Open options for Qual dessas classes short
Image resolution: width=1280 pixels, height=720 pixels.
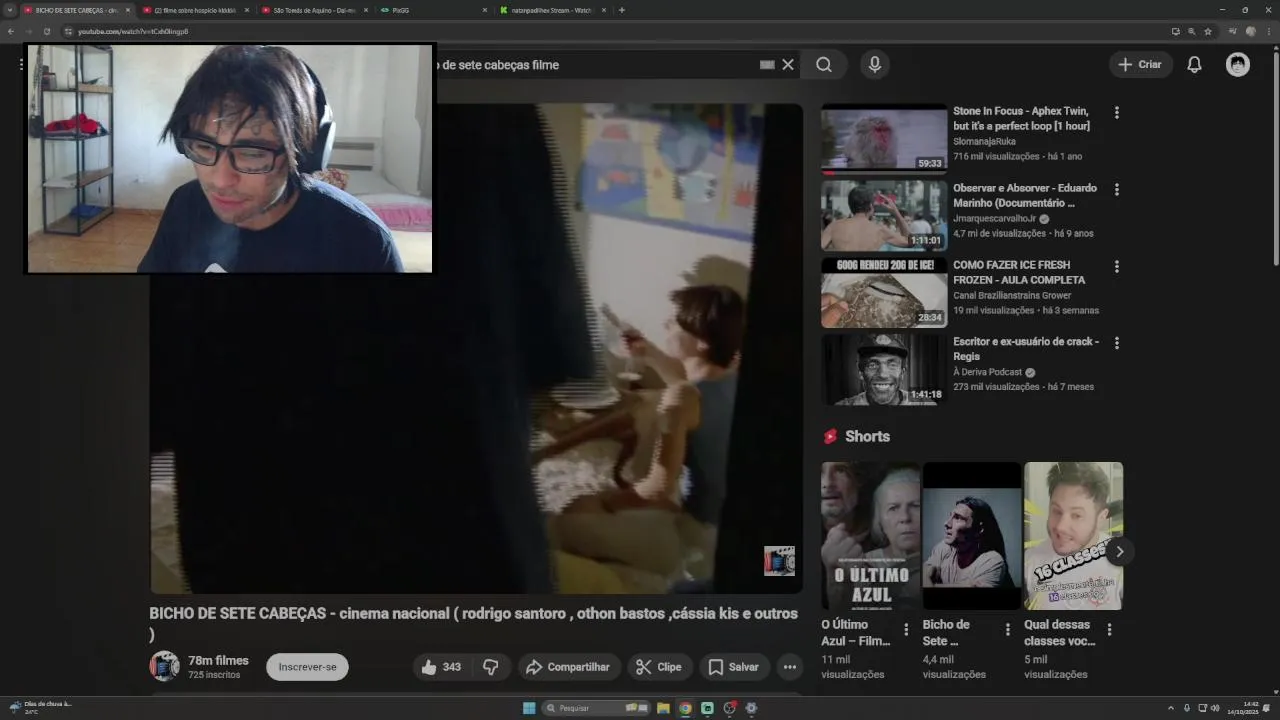1109,630
